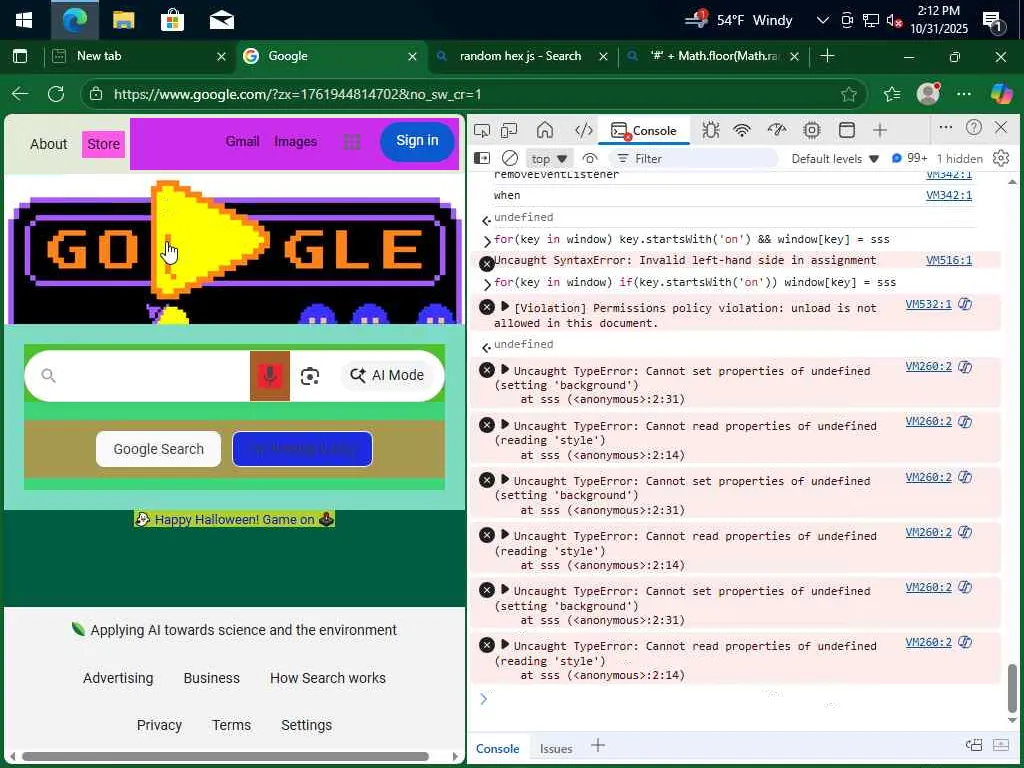Viewport: 1024px width, 768px height.
Task: Open the Default levels dropdown
Action: [835, 159]
